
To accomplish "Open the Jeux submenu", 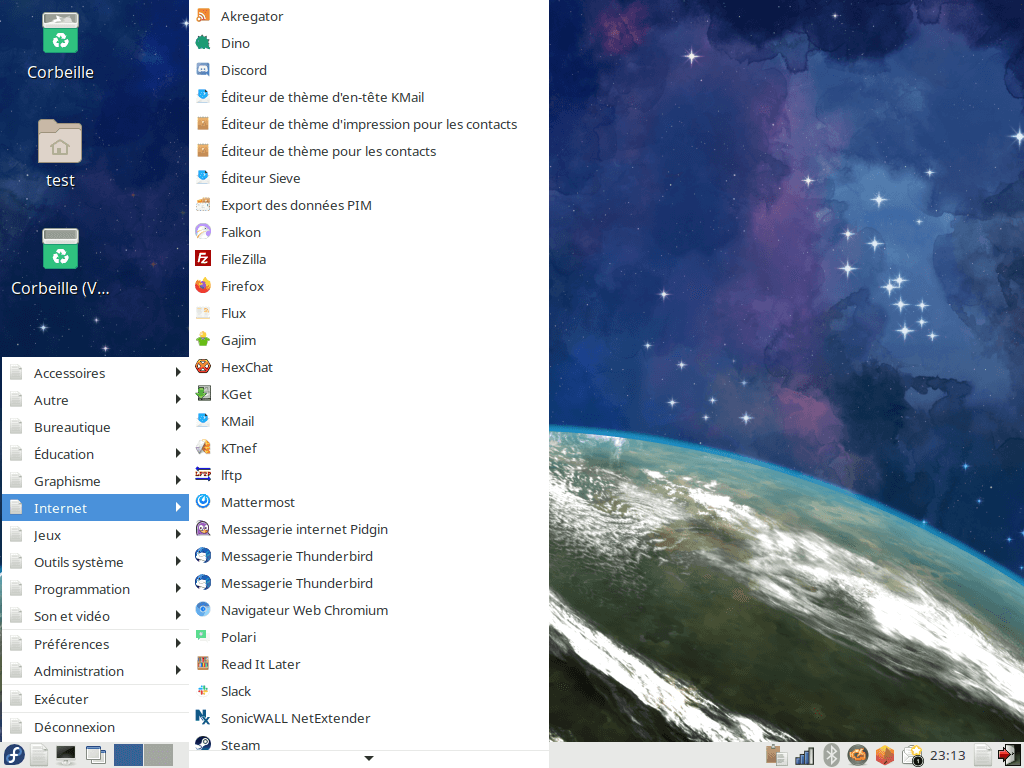I will [95, 535].
